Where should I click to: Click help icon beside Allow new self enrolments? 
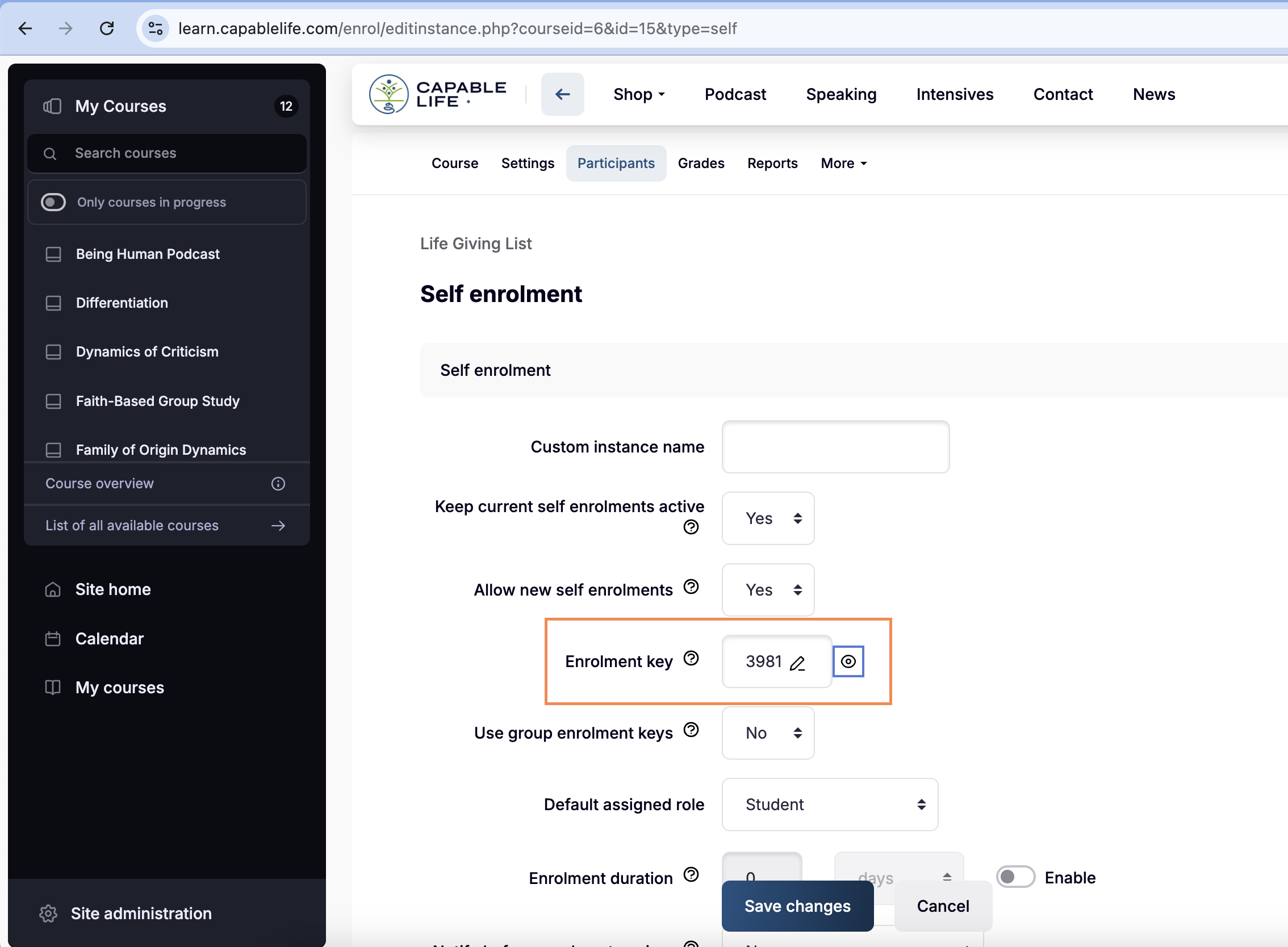pos(691,586)
